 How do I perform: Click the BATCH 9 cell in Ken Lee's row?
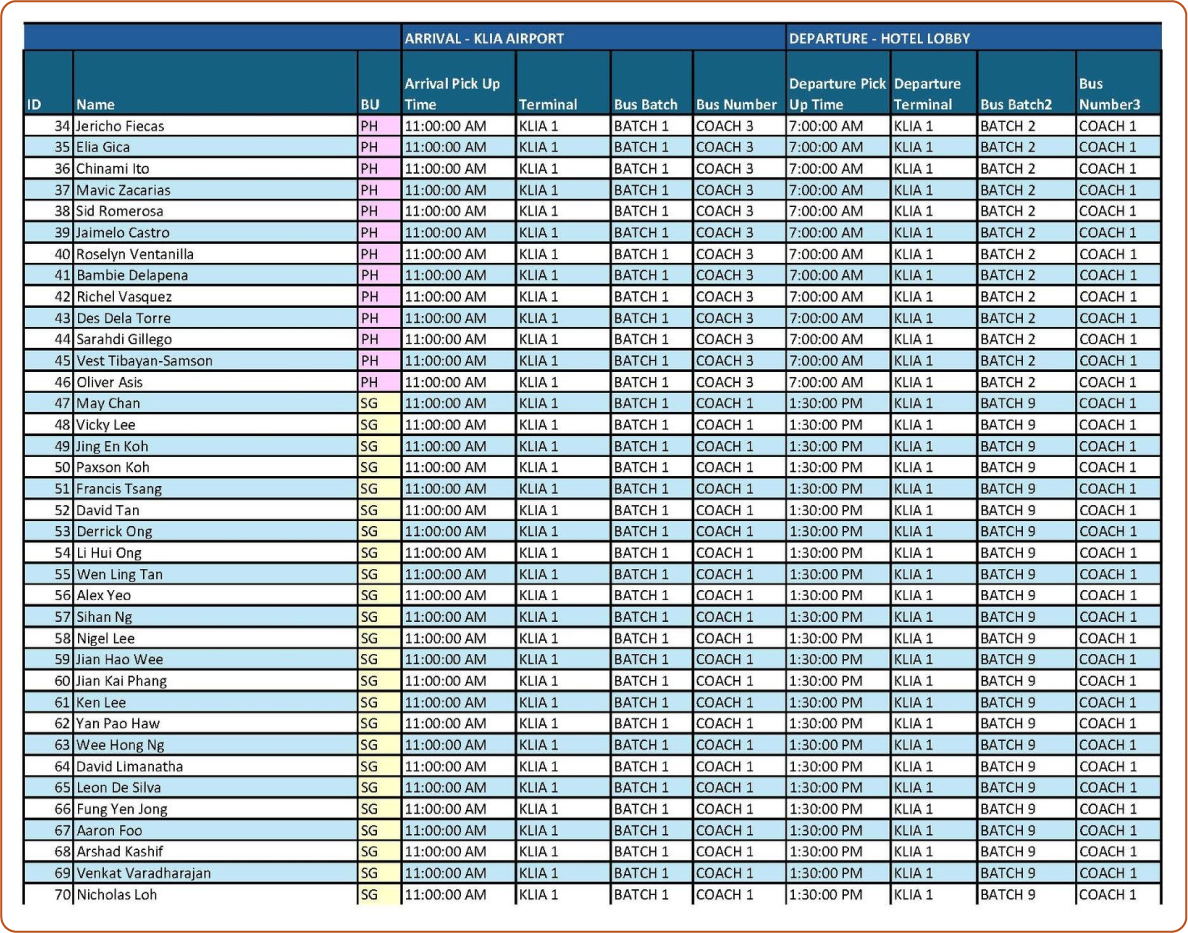click(1008, 702)
